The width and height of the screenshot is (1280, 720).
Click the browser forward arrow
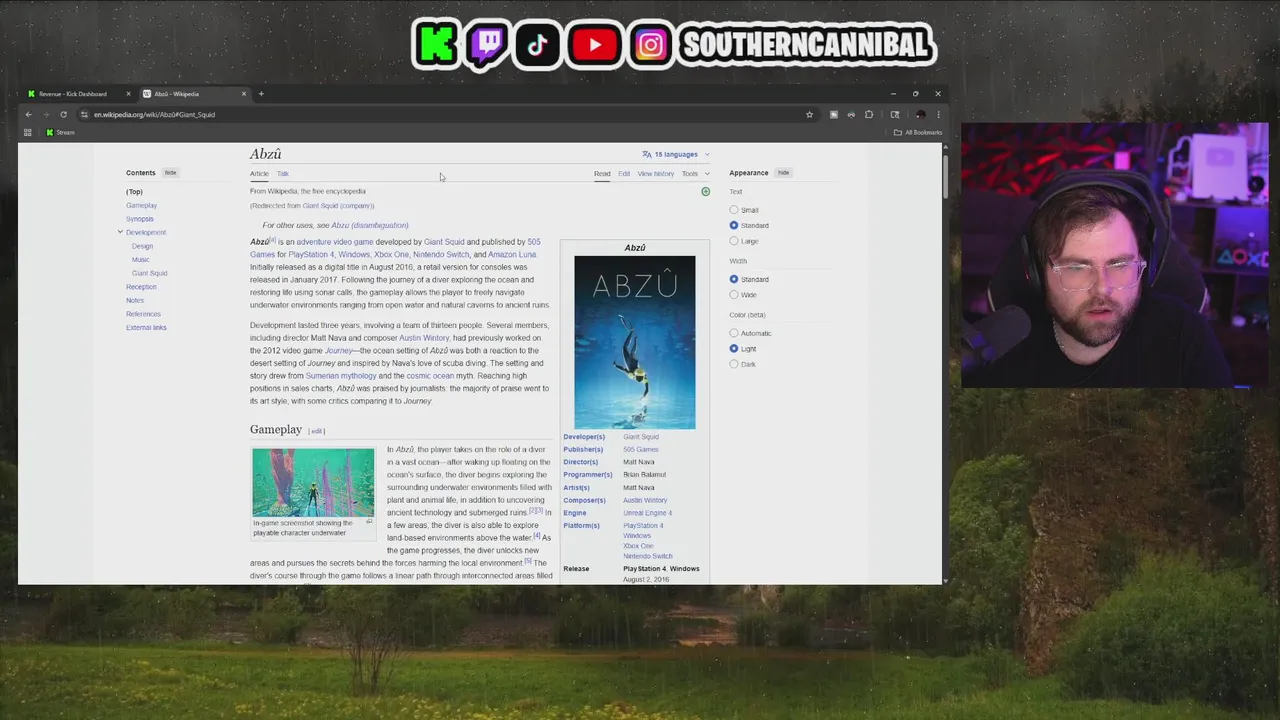(x=45, y=114)
